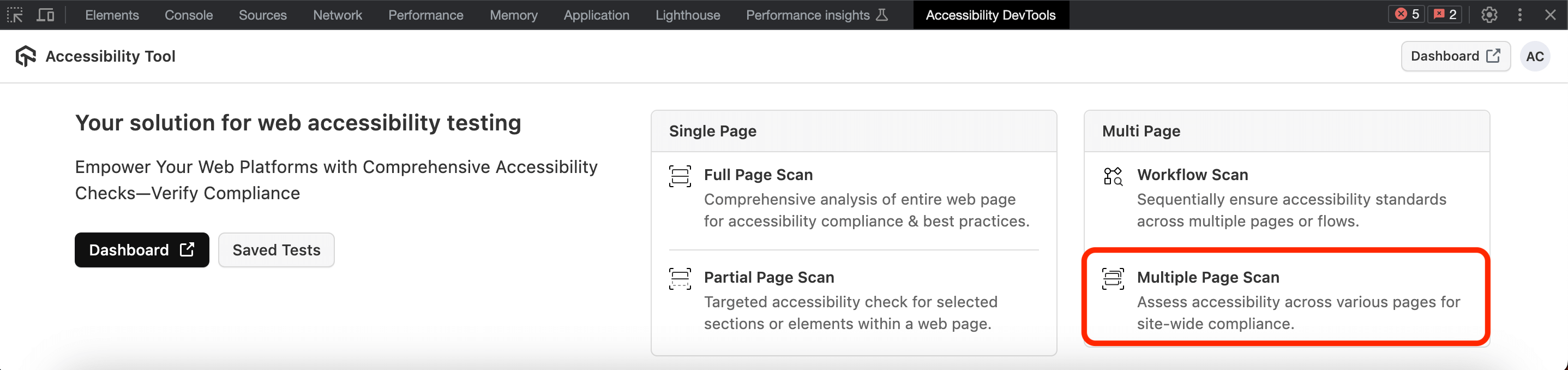1568x370 pixels.
Task: Click the Full Page Scan icon
Action: click(680, 176)
